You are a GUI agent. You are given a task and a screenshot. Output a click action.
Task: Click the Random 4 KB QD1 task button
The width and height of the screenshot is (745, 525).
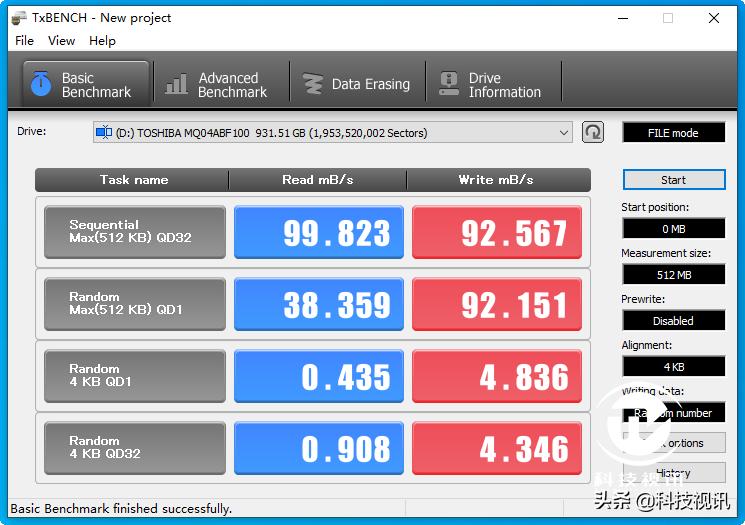[134, 376]
